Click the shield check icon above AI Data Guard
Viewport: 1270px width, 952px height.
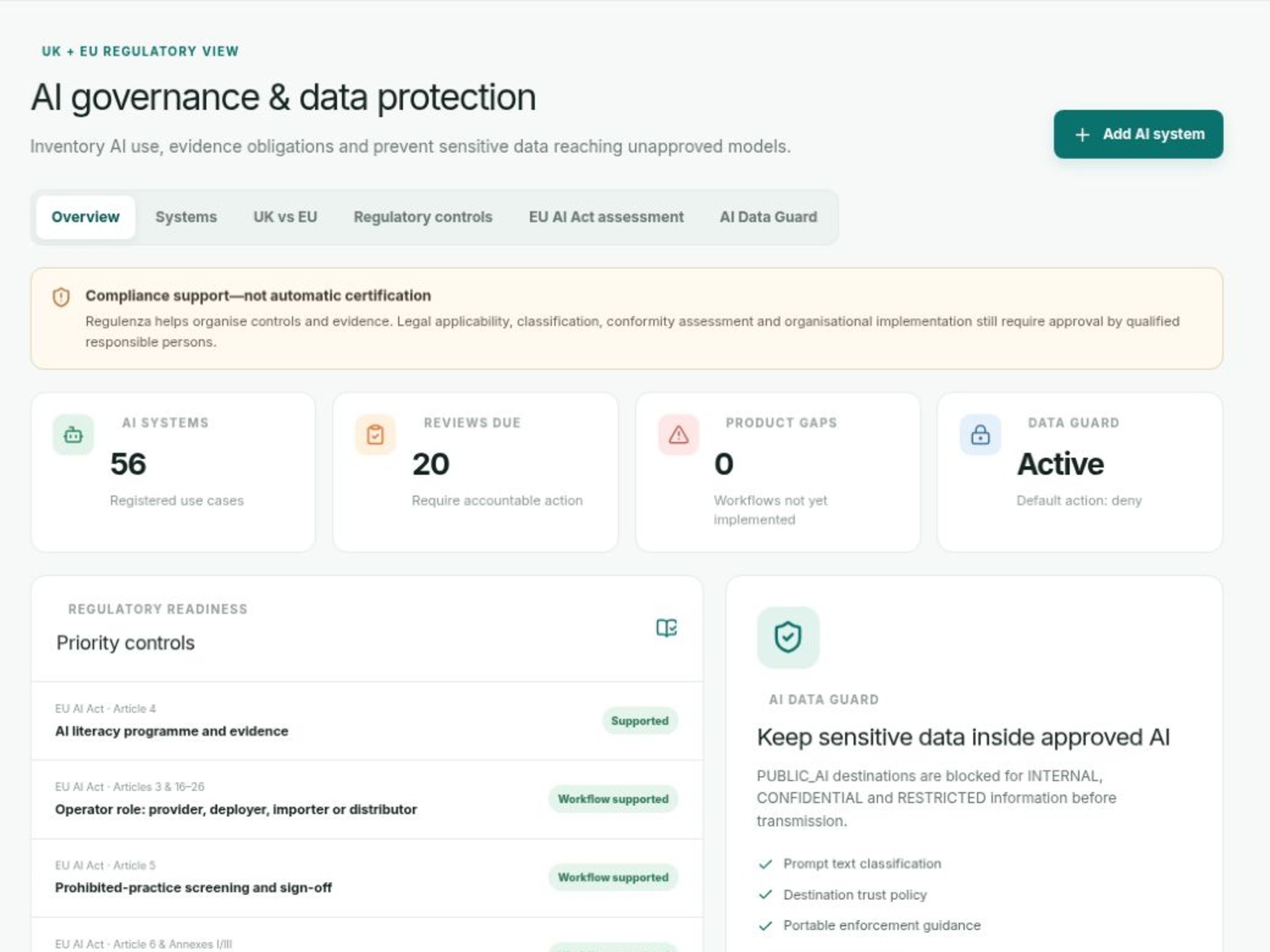pos(788,637)
